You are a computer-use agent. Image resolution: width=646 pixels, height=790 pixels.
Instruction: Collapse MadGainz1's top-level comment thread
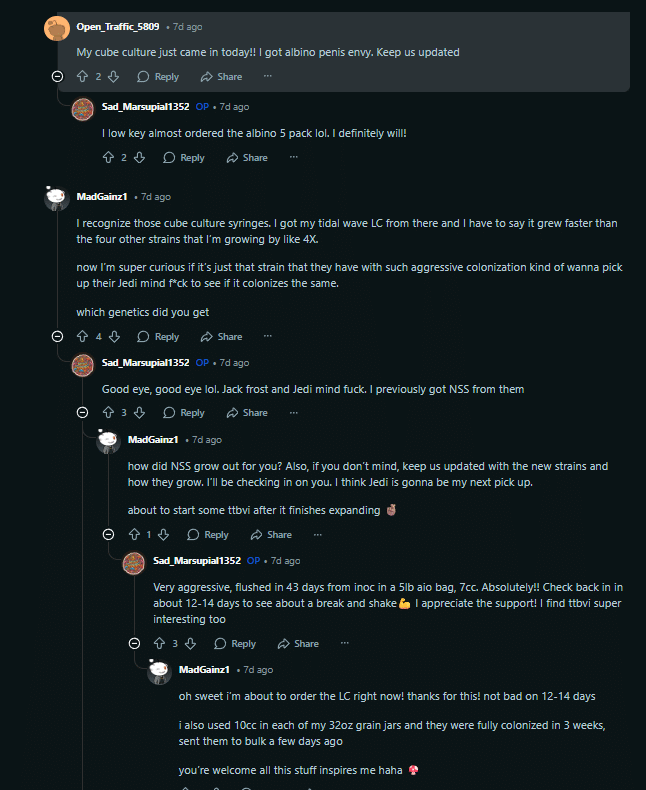57,336
